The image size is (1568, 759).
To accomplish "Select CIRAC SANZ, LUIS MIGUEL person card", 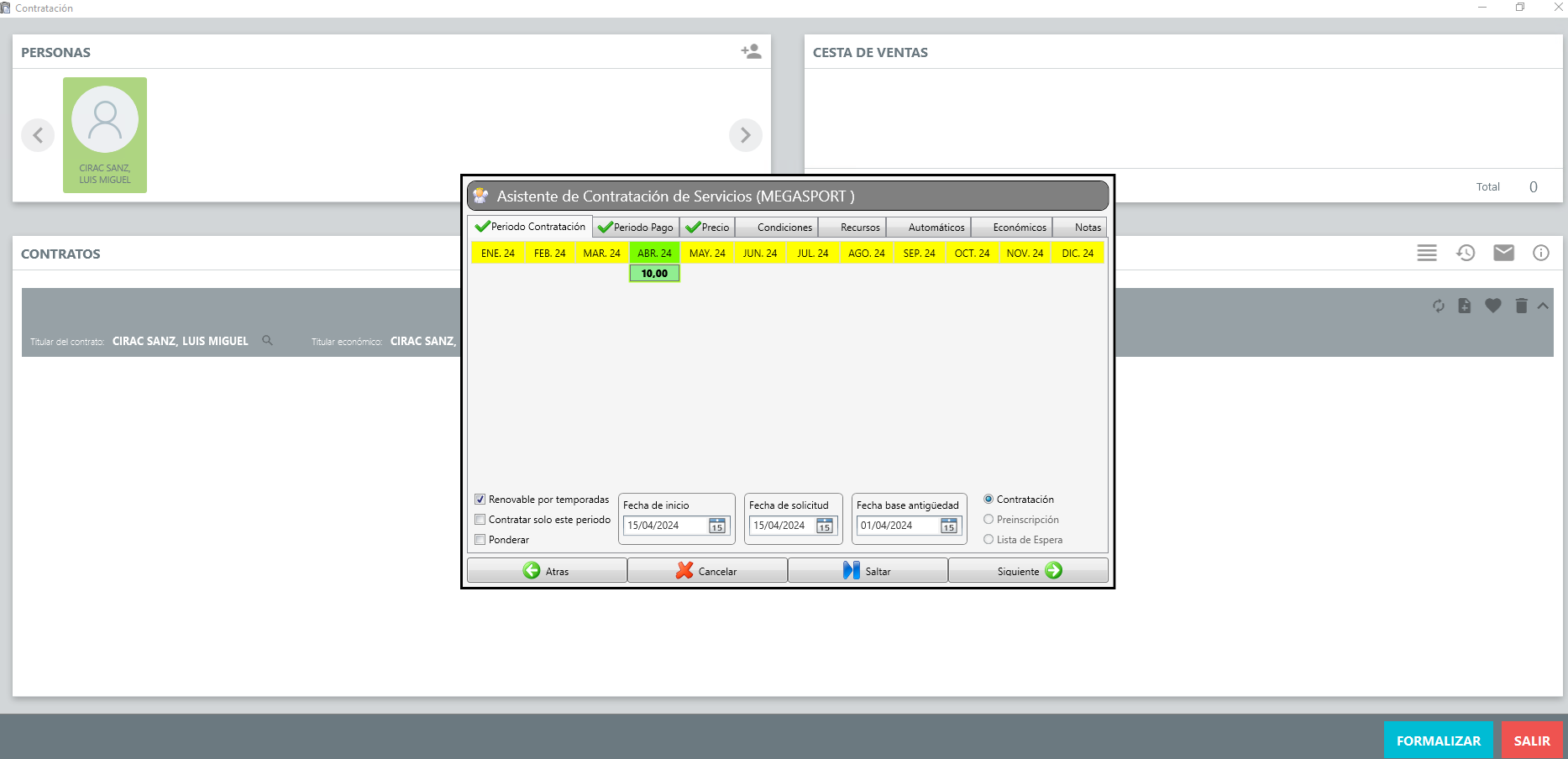I will coord(105,135).
